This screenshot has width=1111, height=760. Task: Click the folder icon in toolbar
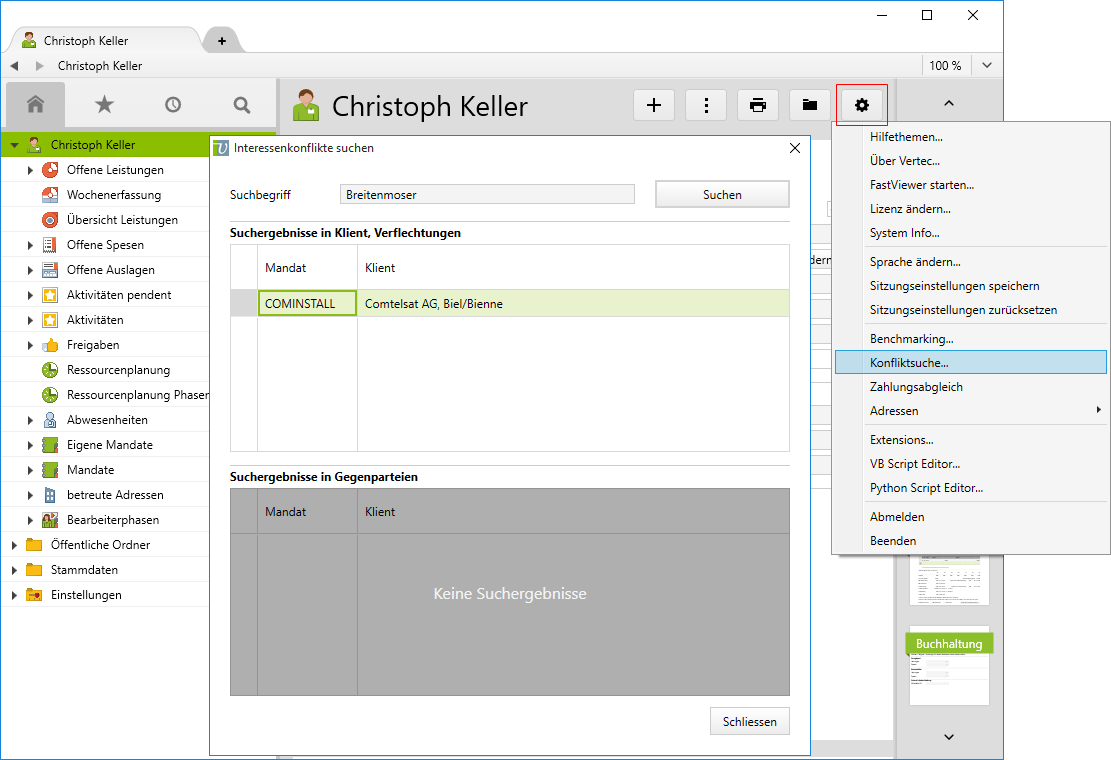(x=810, y=105)
